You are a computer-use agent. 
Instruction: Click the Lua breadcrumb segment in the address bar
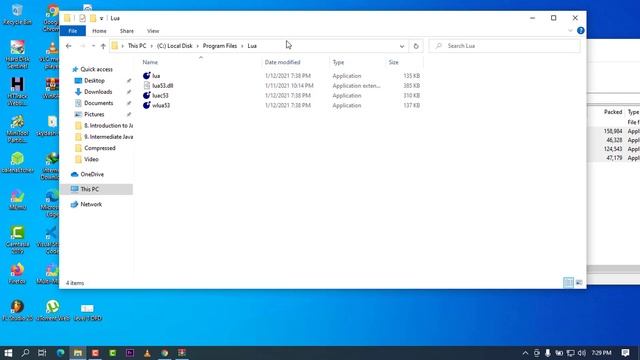coord(252,46)
